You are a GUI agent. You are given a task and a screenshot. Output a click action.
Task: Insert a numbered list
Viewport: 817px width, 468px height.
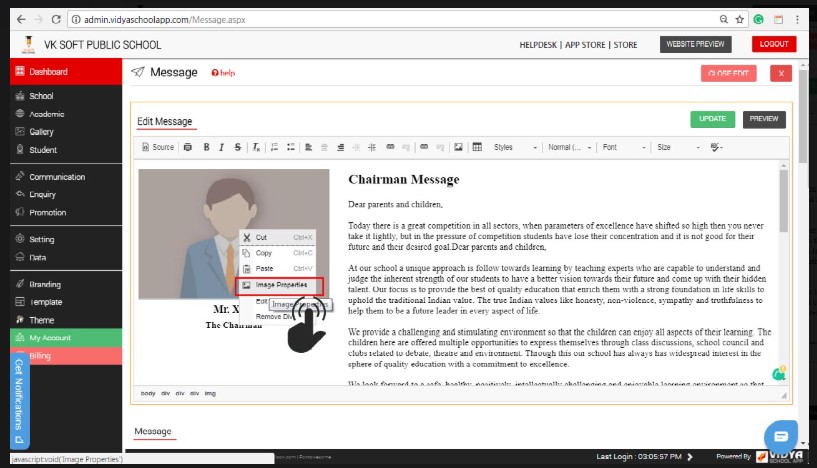coord(275,147)
